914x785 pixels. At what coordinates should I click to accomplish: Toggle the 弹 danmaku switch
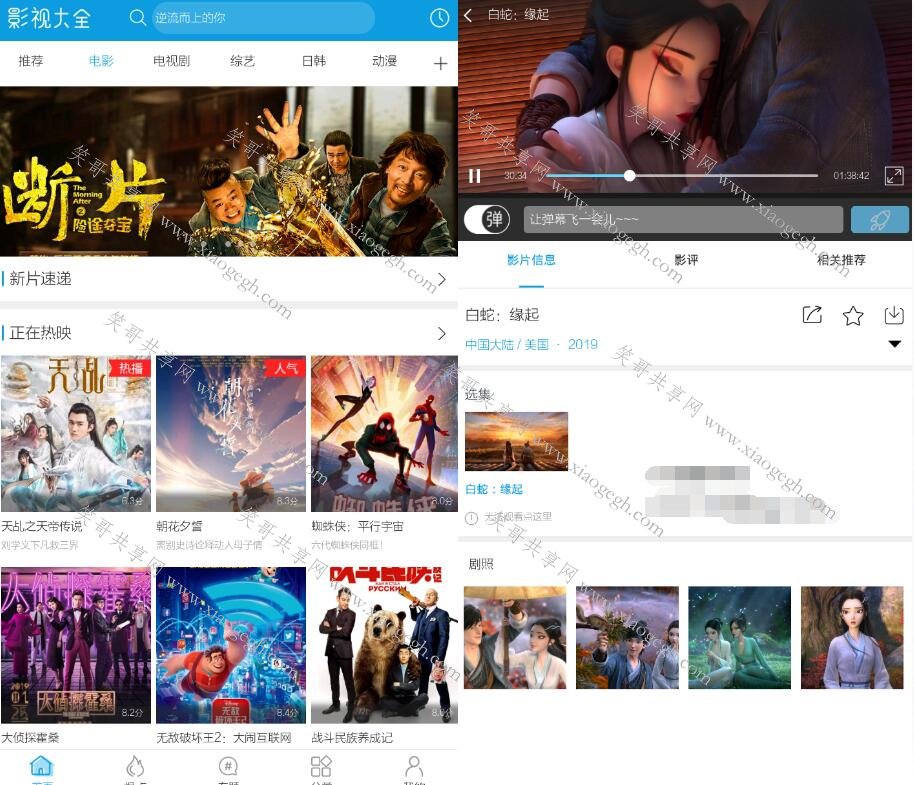tap(487, 220)
